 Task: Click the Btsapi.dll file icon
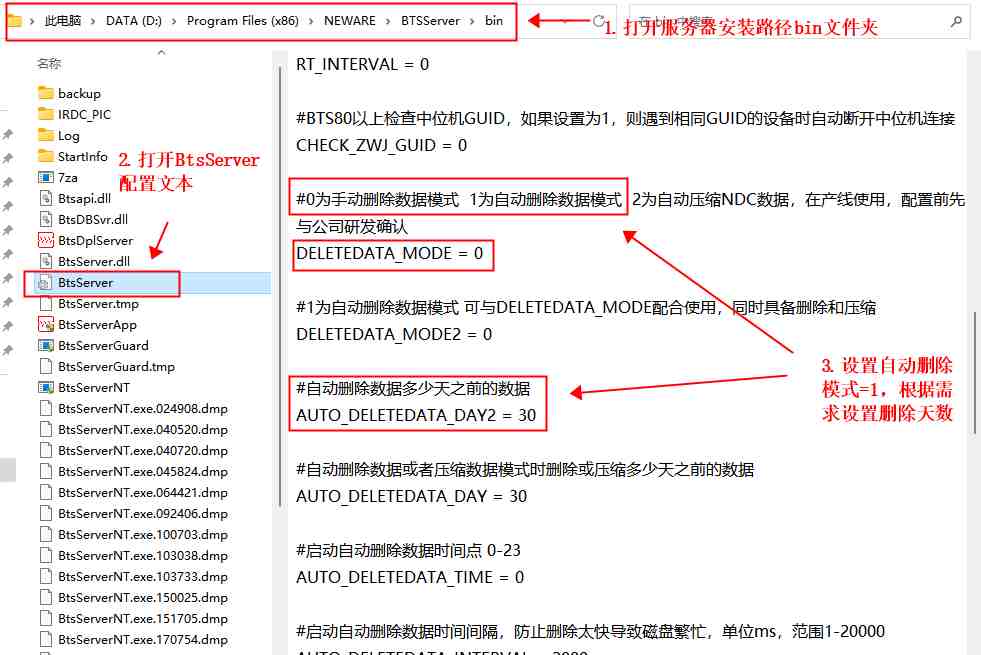45,199
